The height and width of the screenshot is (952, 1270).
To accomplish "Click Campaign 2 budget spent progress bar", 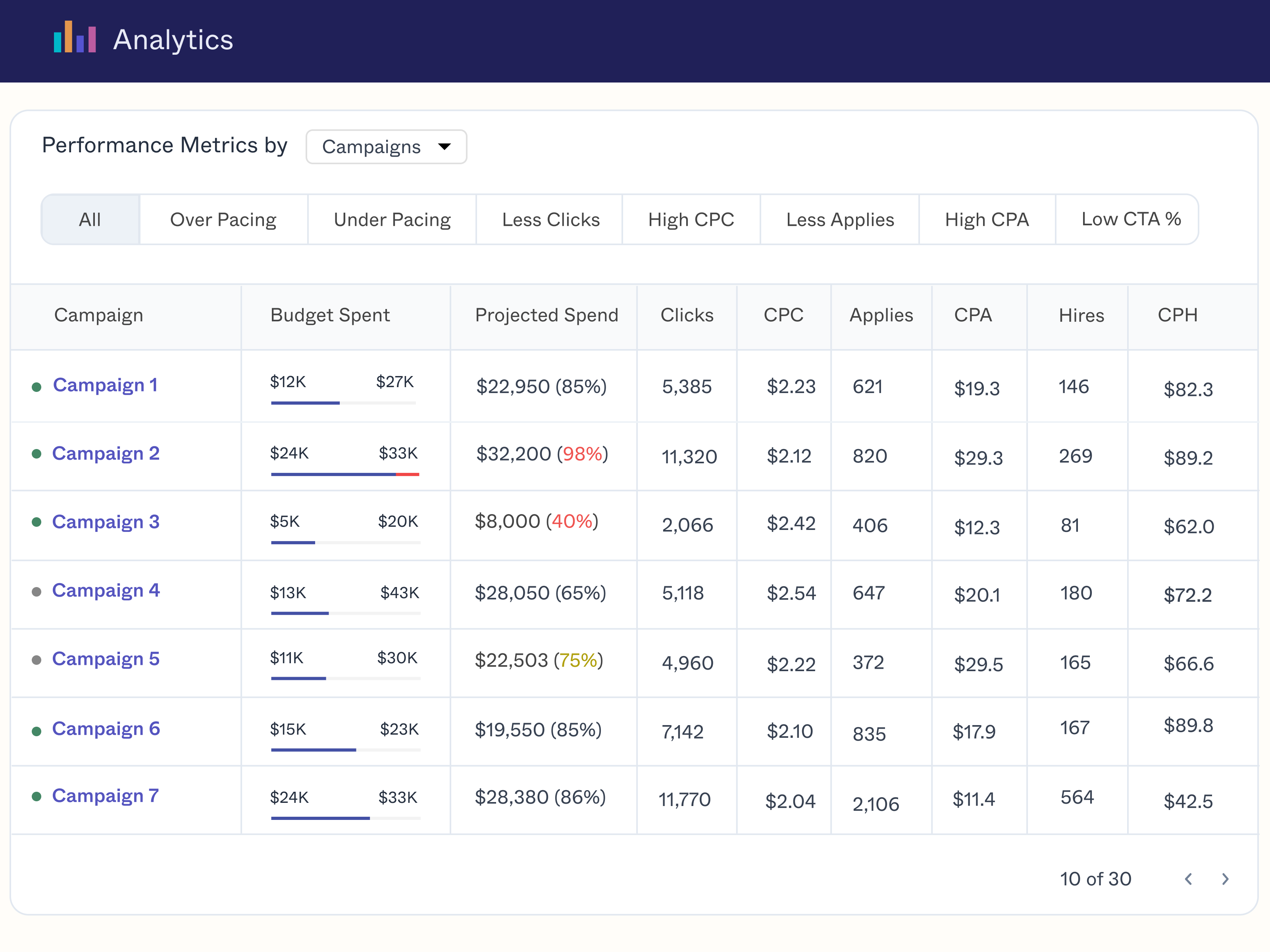I will 344,474.
